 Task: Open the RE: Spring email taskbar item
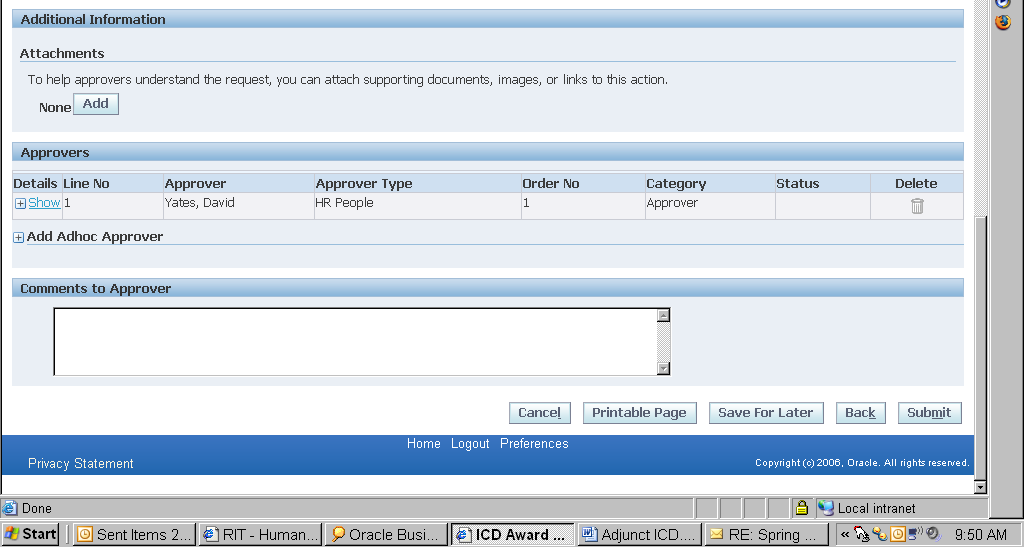(766, 534)
